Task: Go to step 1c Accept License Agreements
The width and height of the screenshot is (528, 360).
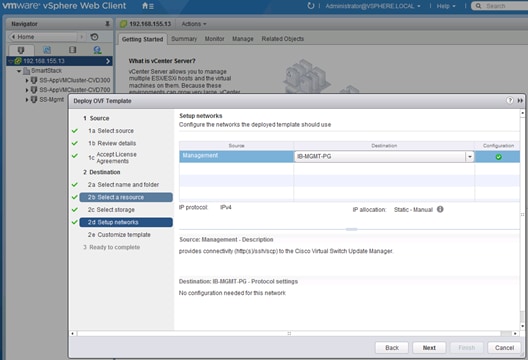Action: pos(112,158)
